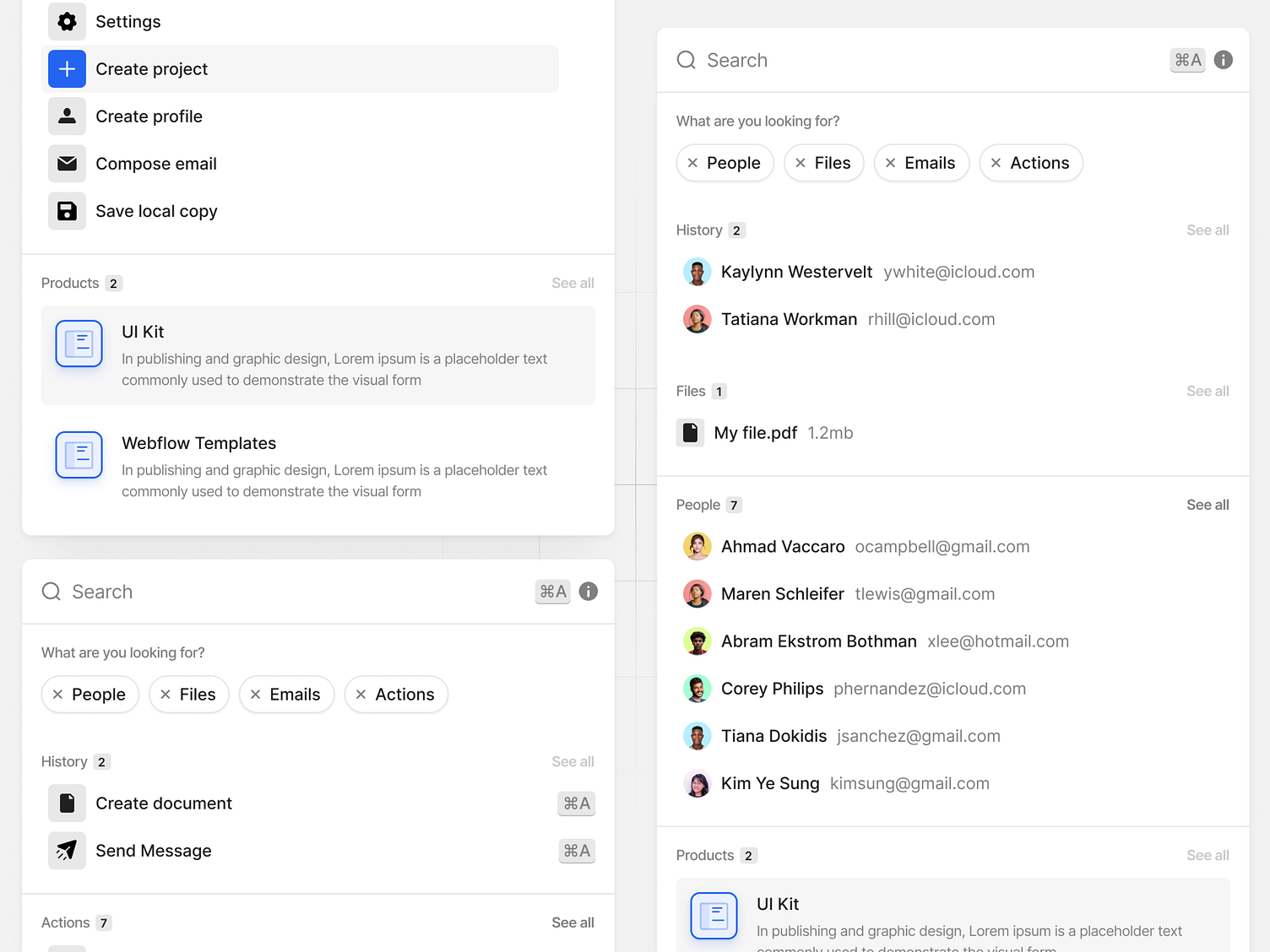Click the Save local copy disk icon
The width and height of the screenshot is (1270, 952).
[67, 211]
